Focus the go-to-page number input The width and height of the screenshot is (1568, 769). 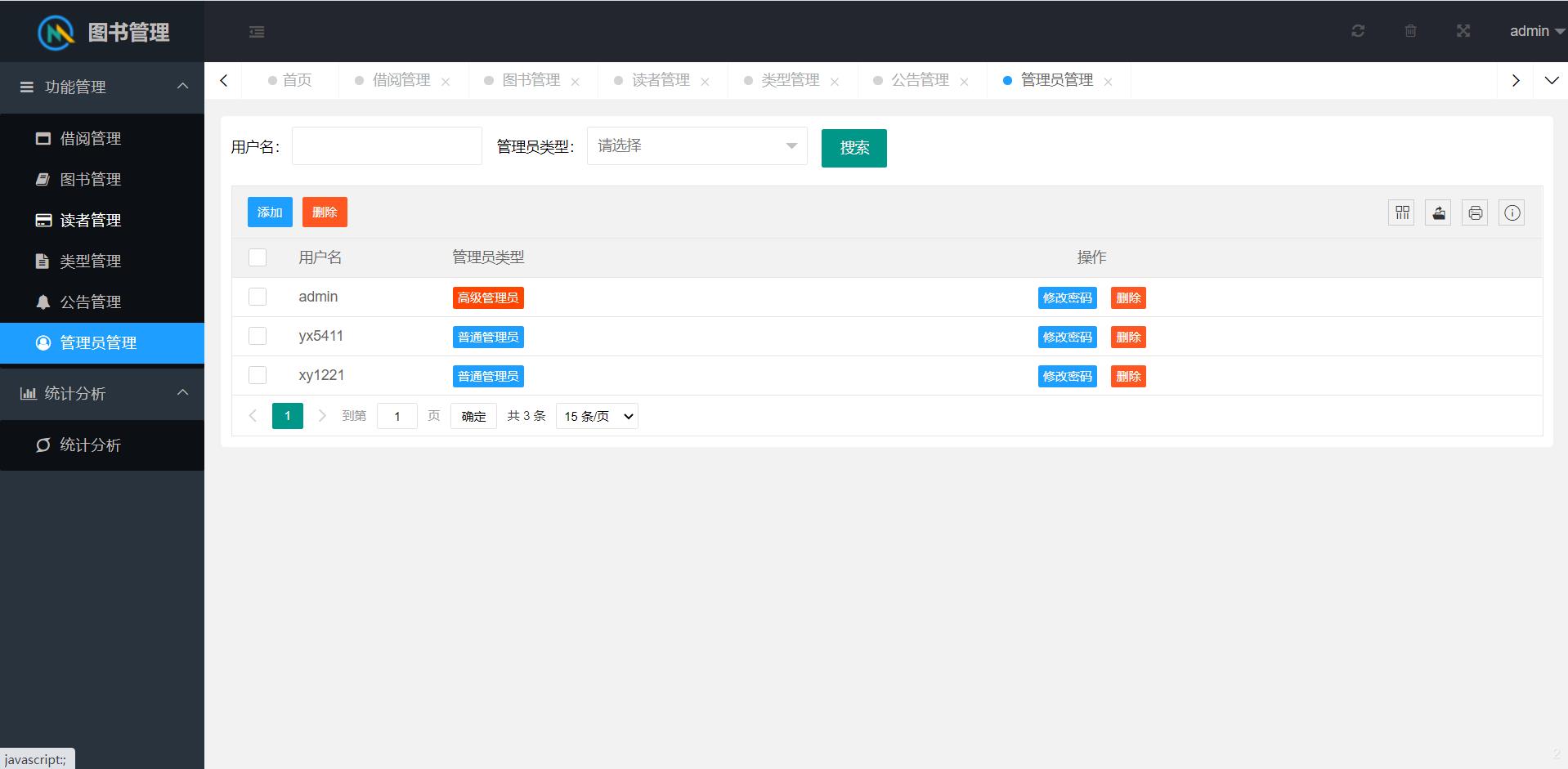point(397,416)
